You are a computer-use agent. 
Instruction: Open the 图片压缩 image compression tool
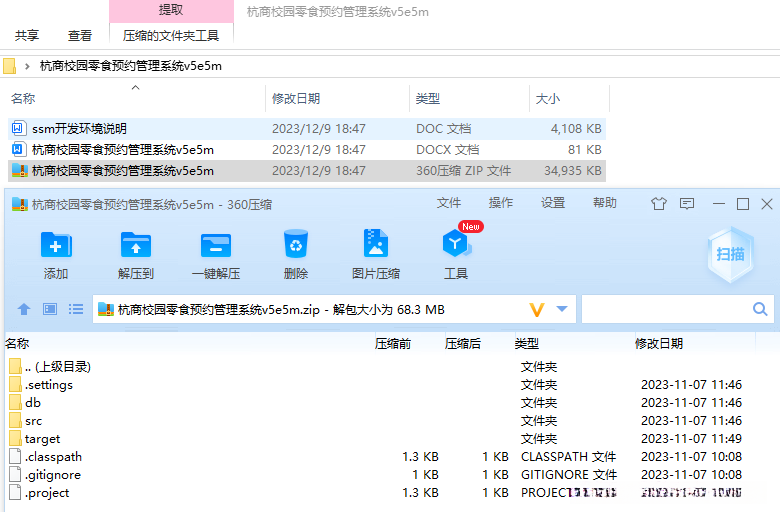(376, 243)
